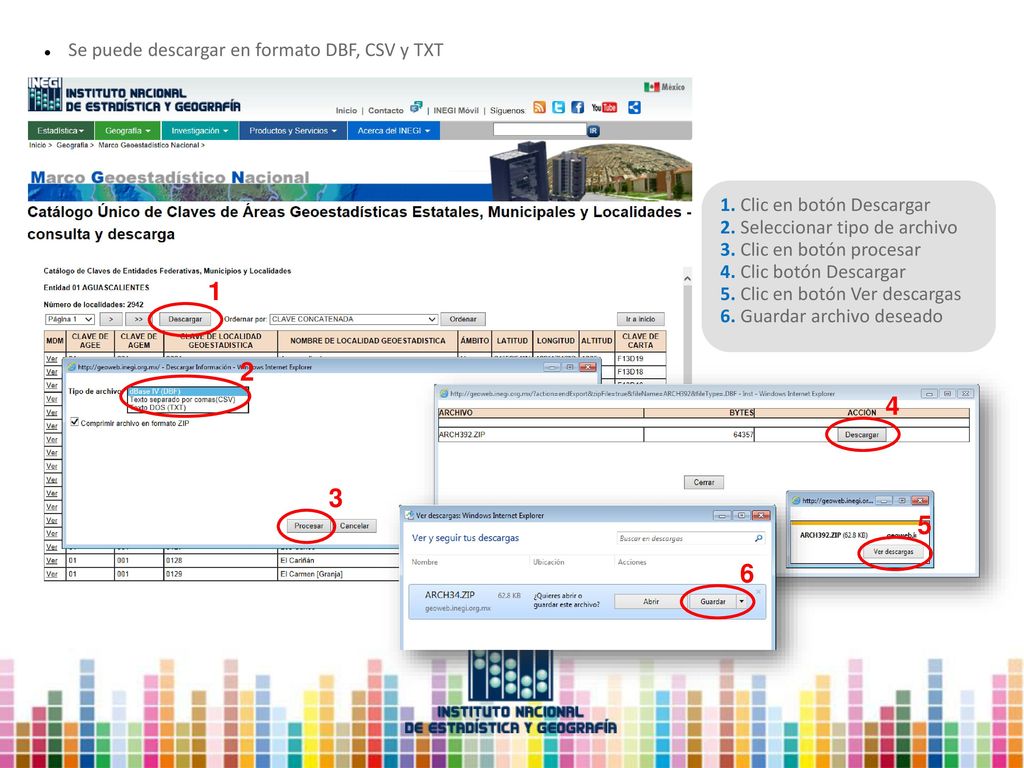The image size is (1024, 768).
Task: Click the share icon in header
Action: (x=634, y=108)
